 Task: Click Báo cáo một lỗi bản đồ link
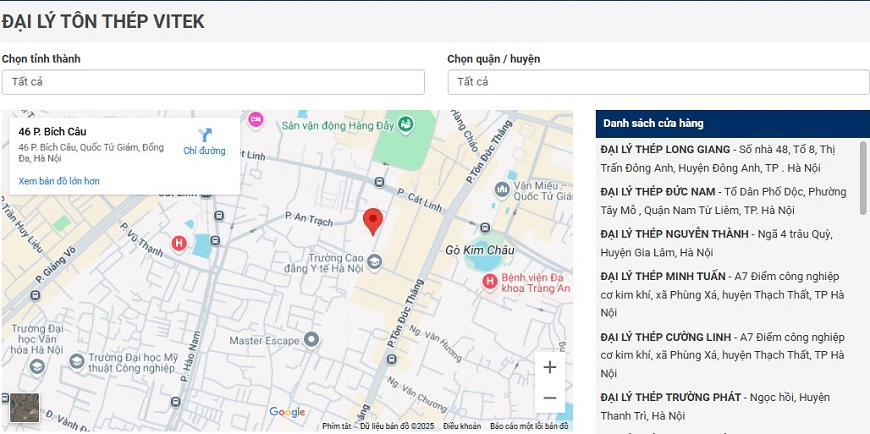click(529, 426)
